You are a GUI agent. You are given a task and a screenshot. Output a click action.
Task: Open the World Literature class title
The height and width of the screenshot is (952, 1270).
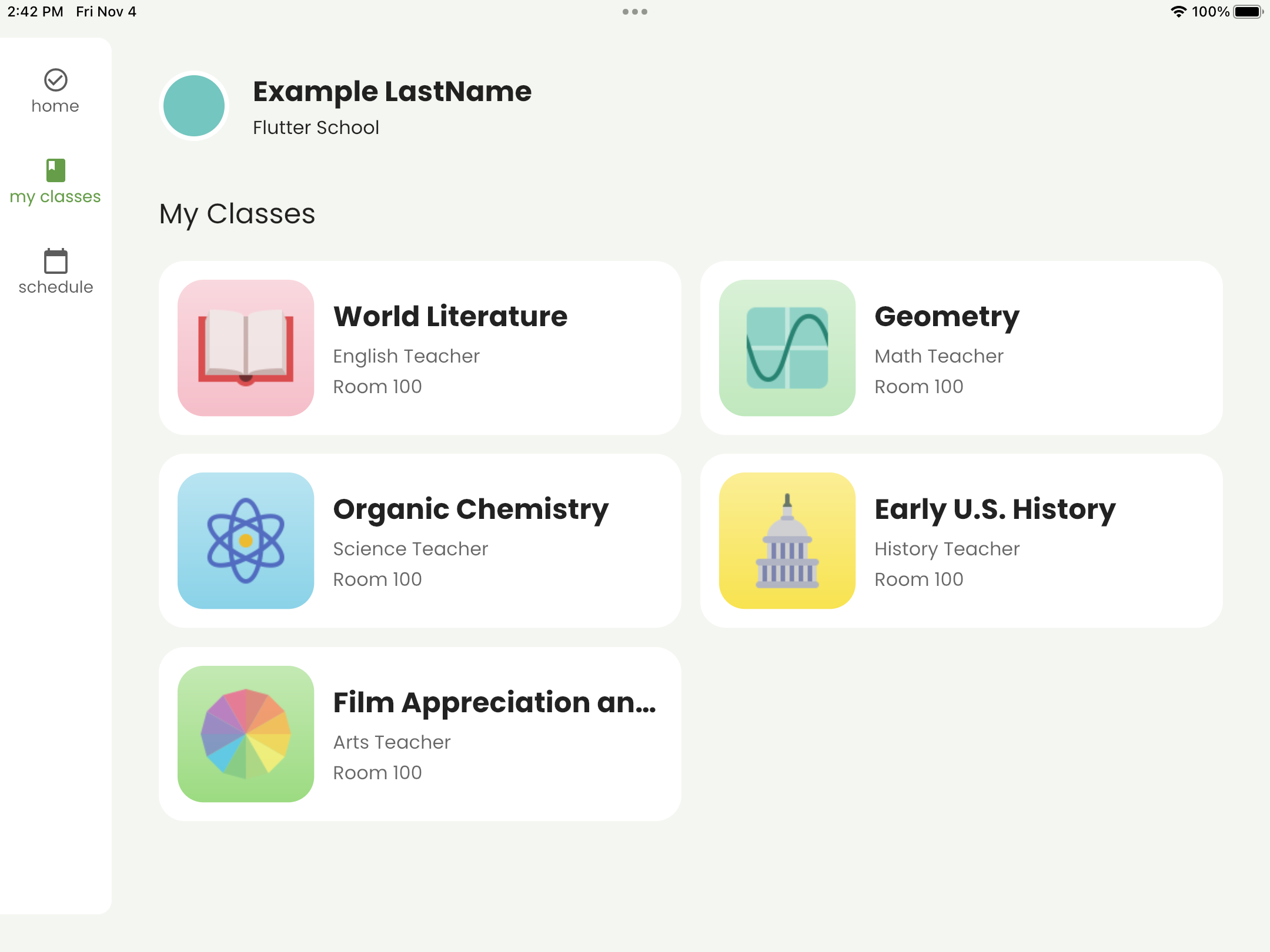450,317
